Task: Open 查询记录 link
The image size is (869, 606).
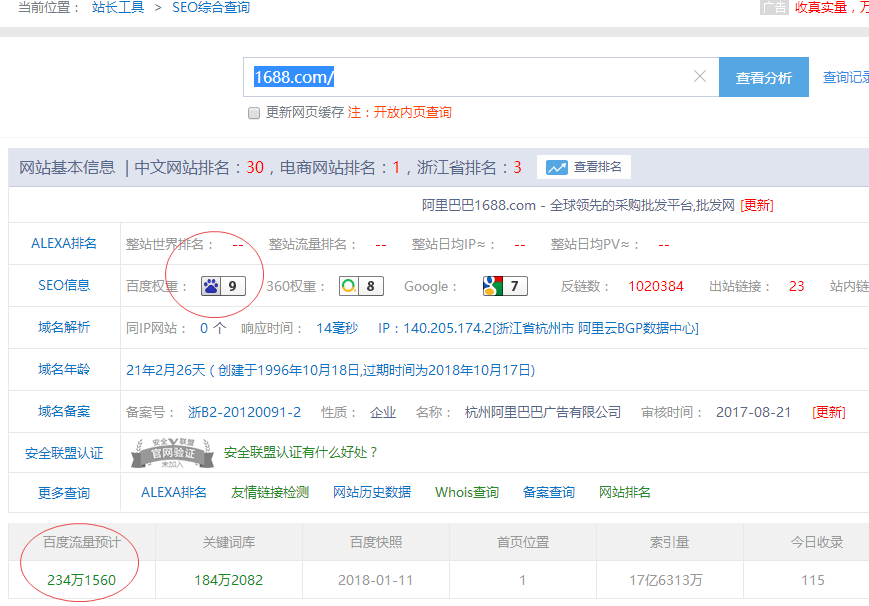Action: coord(846,77)
